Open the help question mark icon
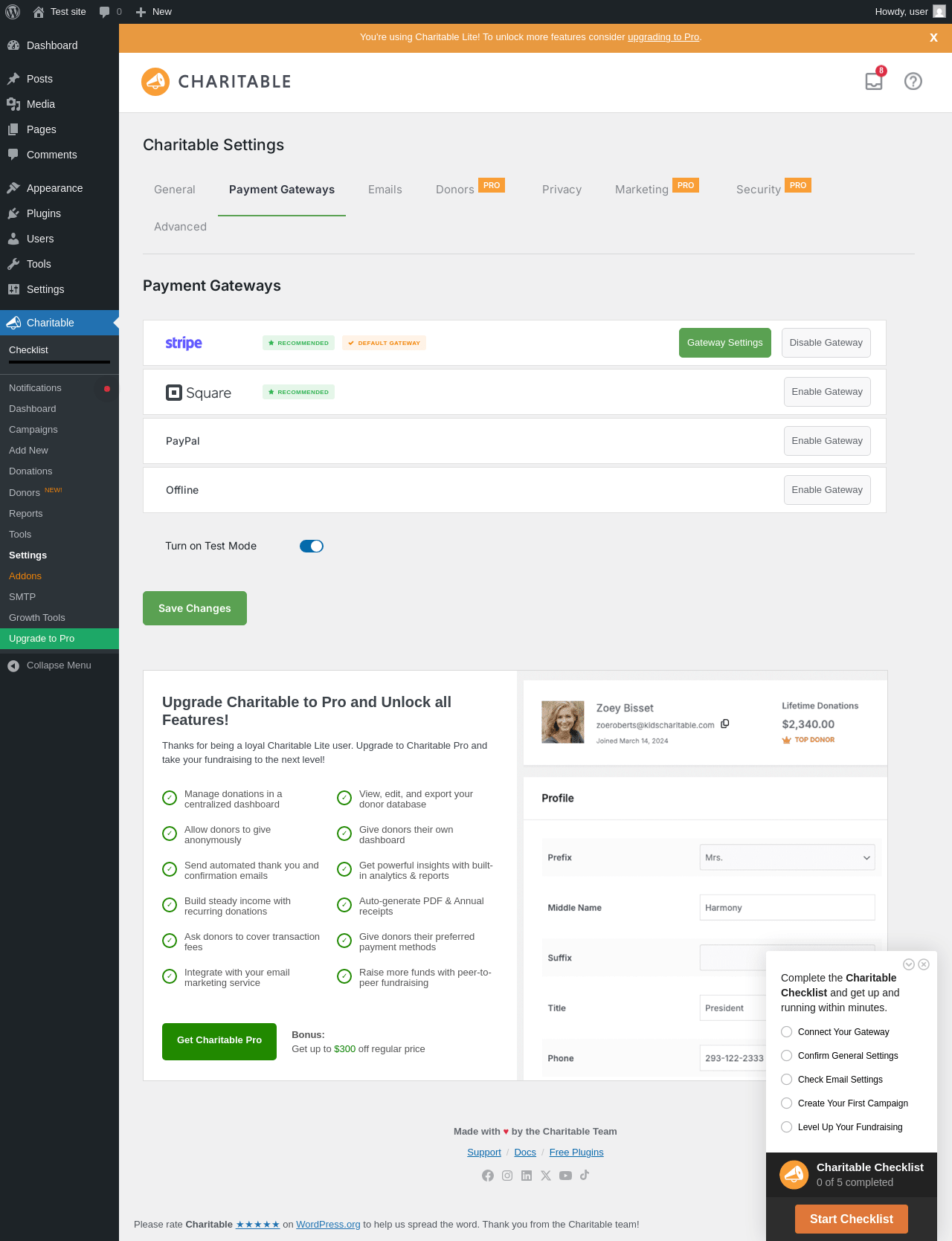 pyautogui.click(x=913, y=81)
